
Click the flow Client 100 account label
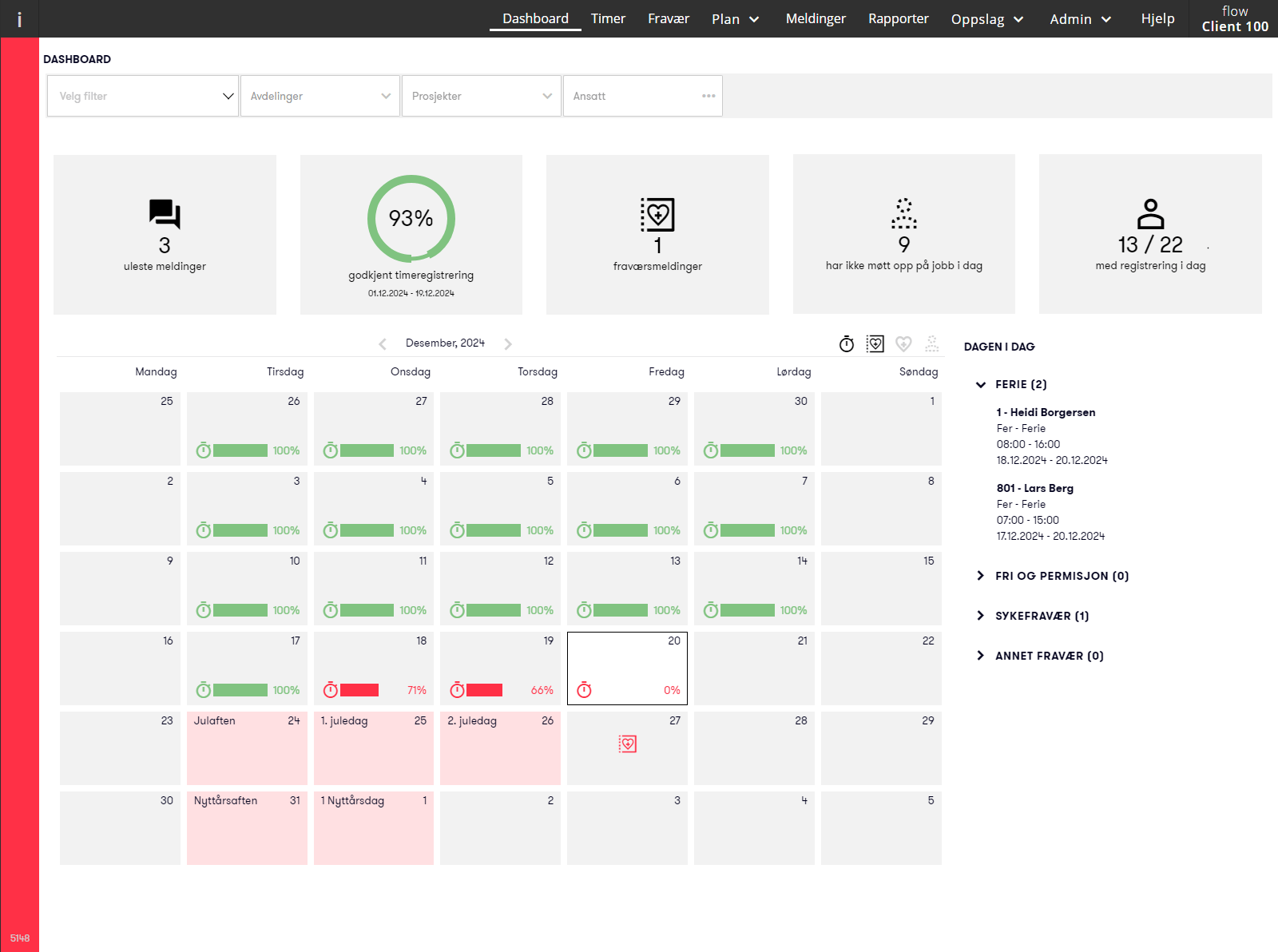pos(1235,18)
